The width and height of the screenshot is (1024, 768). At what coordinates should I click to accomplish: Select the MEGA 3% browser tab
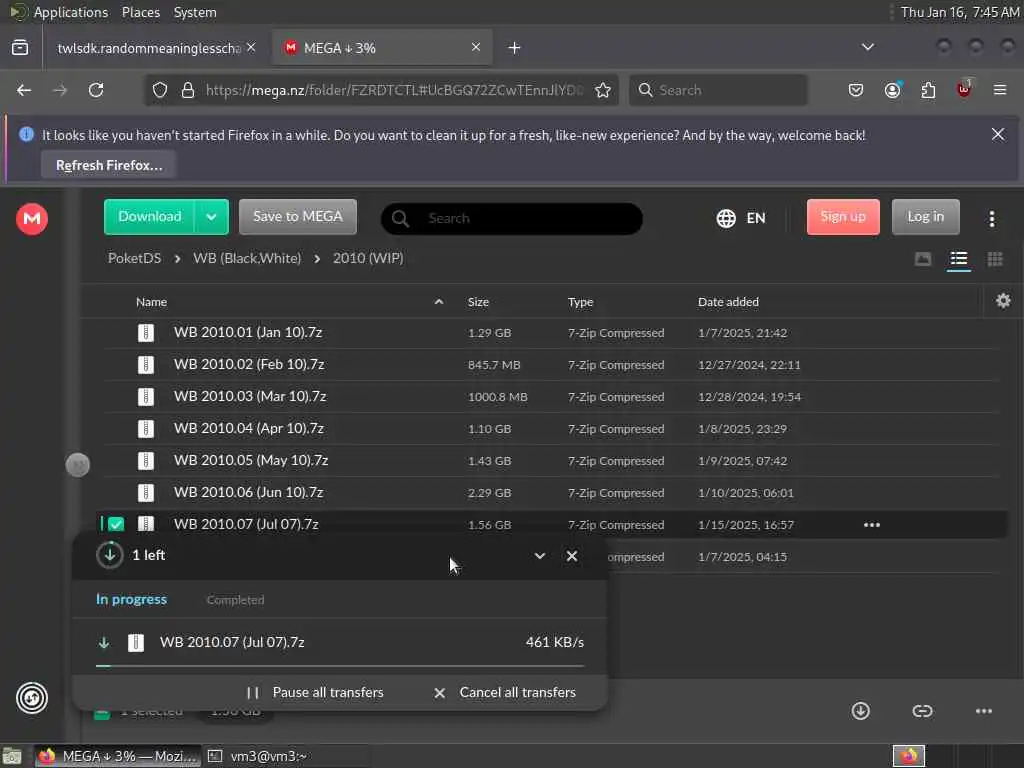tap(380, 48)
